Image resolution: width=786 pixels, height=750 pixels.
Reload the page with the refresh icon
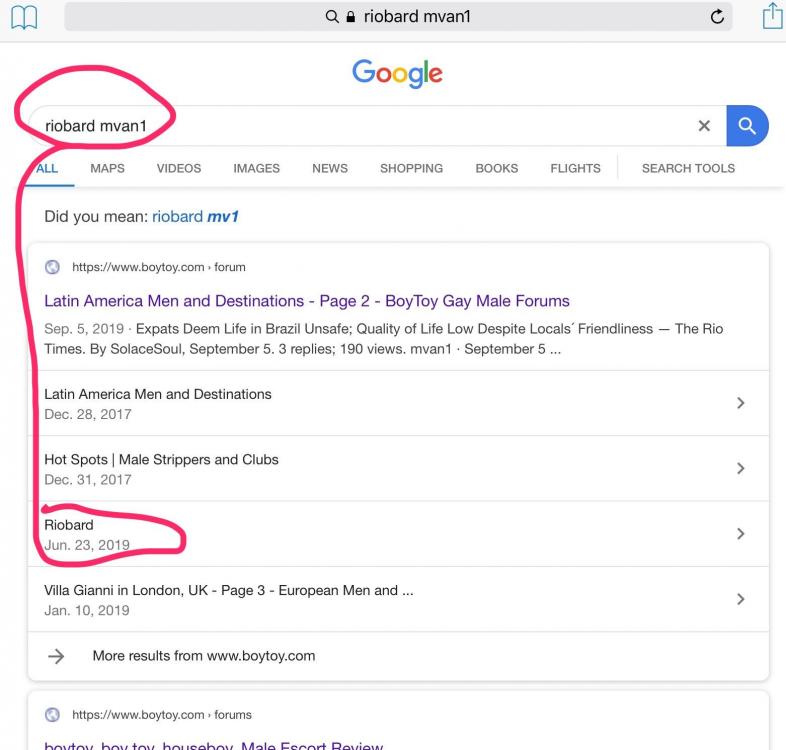point(716,16)
